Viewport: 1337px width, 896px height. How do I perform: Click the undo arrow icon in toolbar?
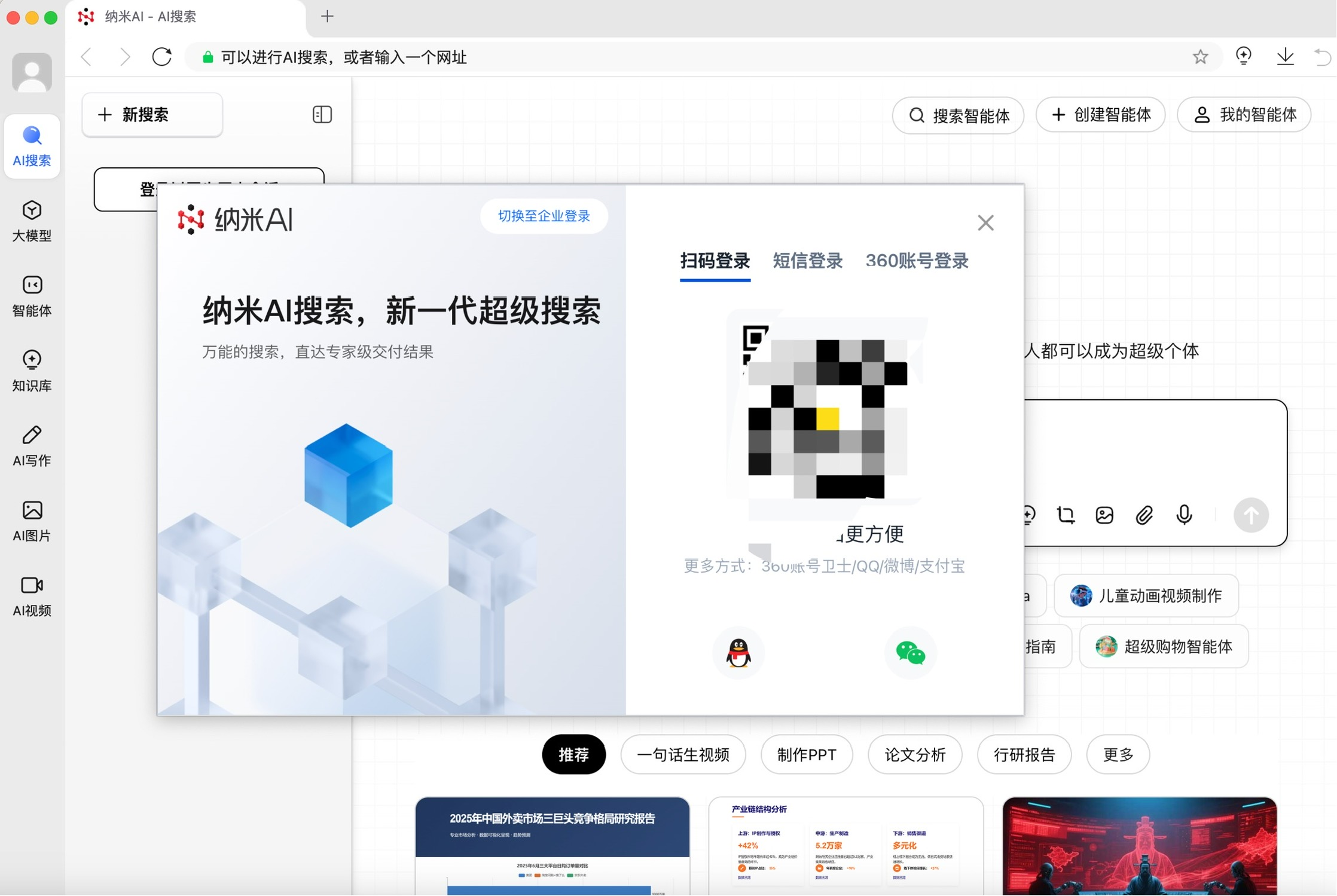coord(1322,57)
